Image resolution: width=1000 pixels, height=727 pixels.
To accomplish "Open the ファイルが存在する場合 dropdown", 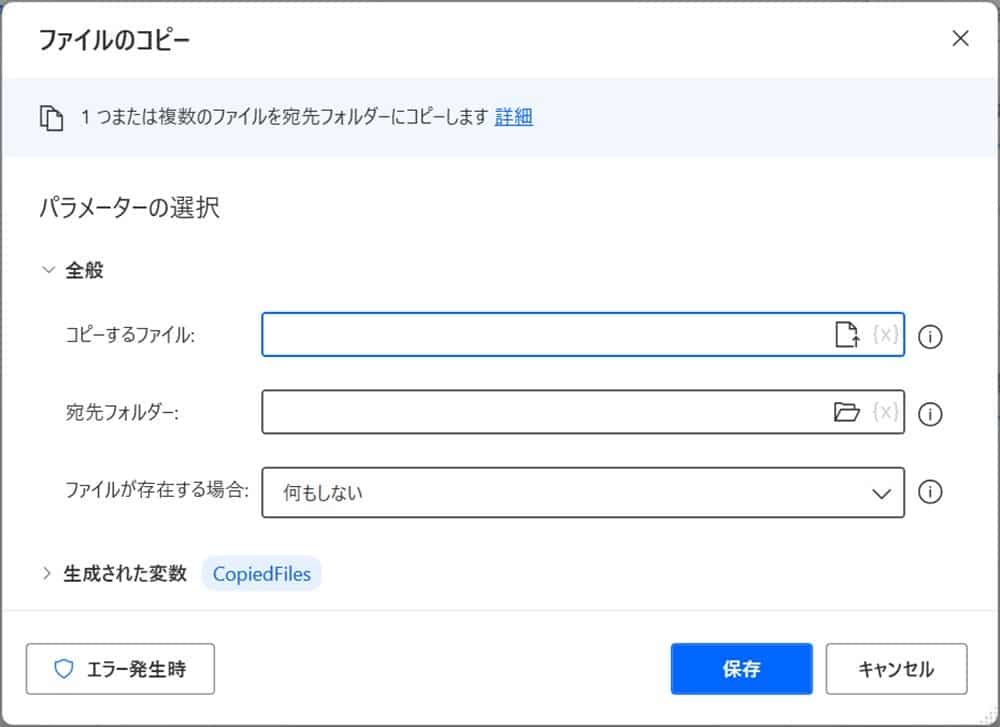I will tap(879, 492).
